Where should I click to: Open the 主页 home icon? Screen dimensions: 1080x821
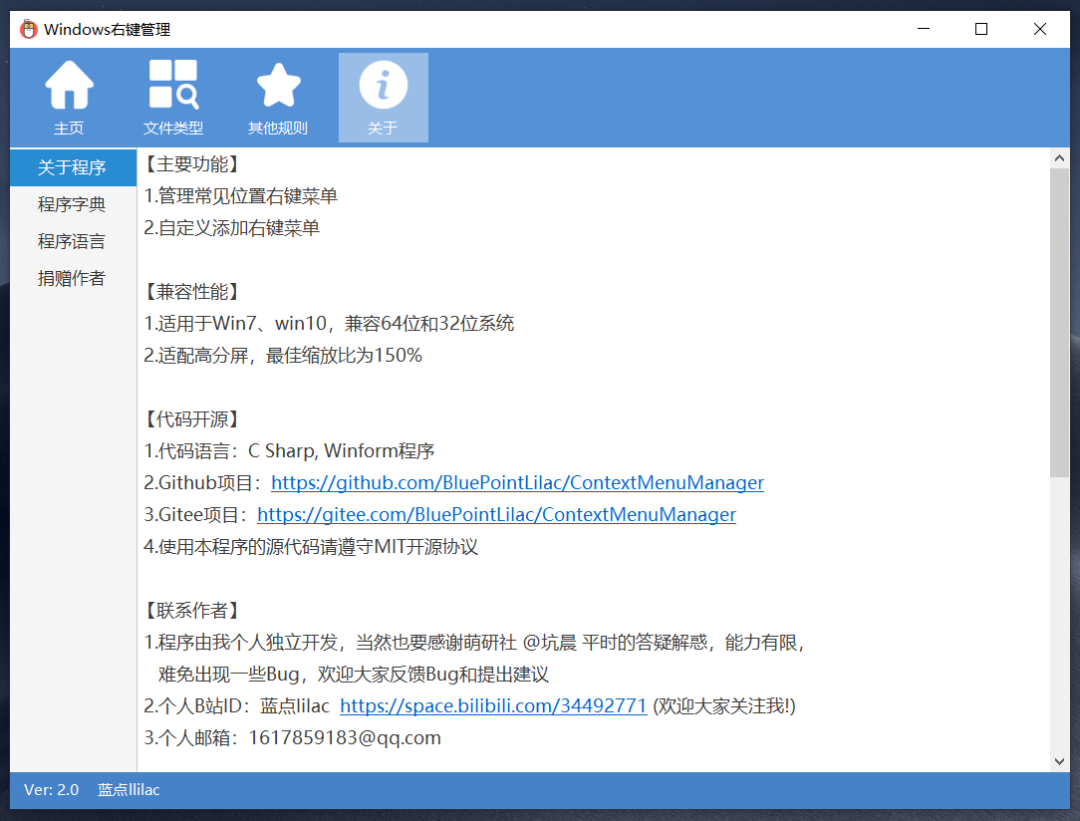coord(69,97)
